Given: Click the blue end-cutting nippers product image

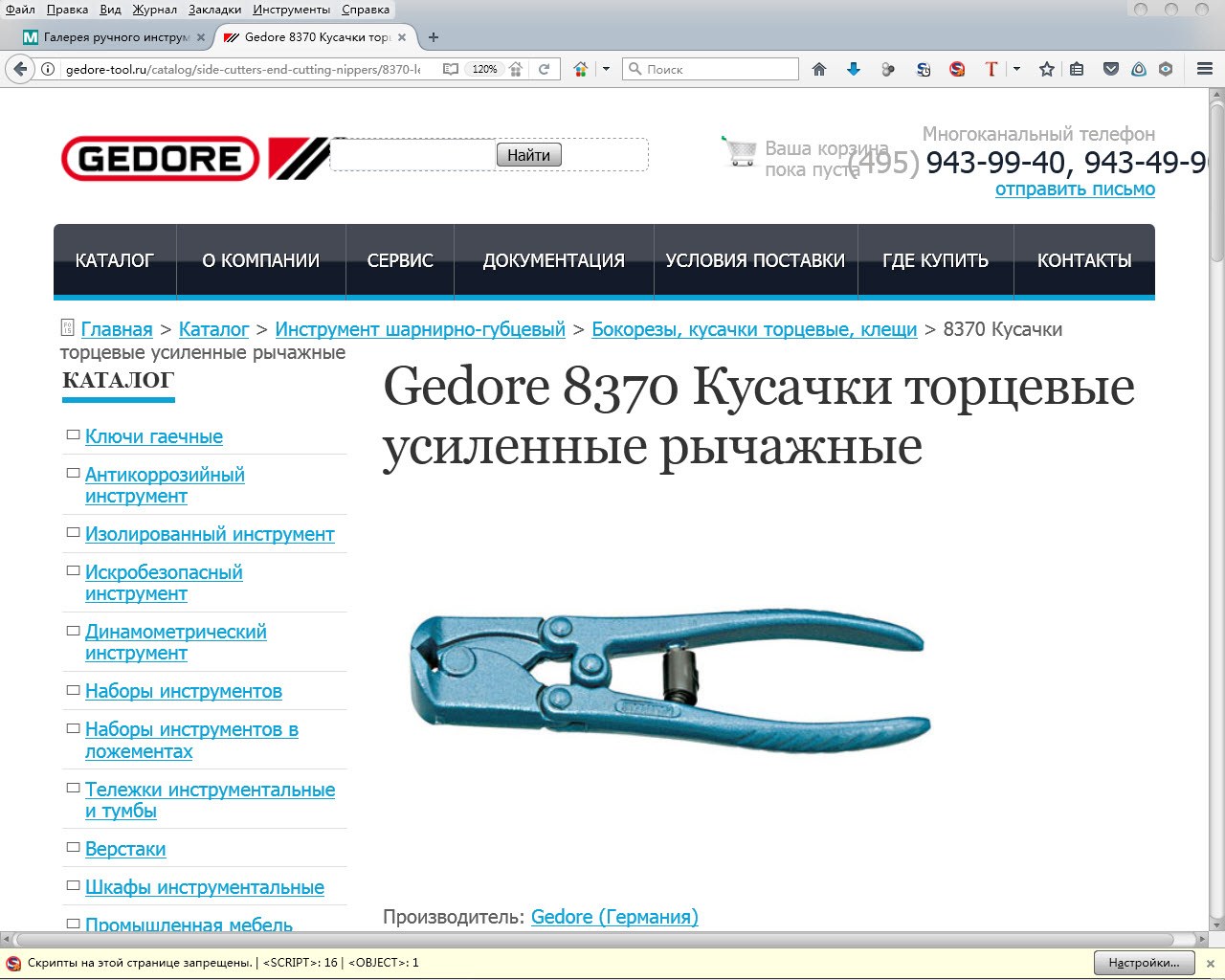Looking at the screenshot, I should point(670,679).
